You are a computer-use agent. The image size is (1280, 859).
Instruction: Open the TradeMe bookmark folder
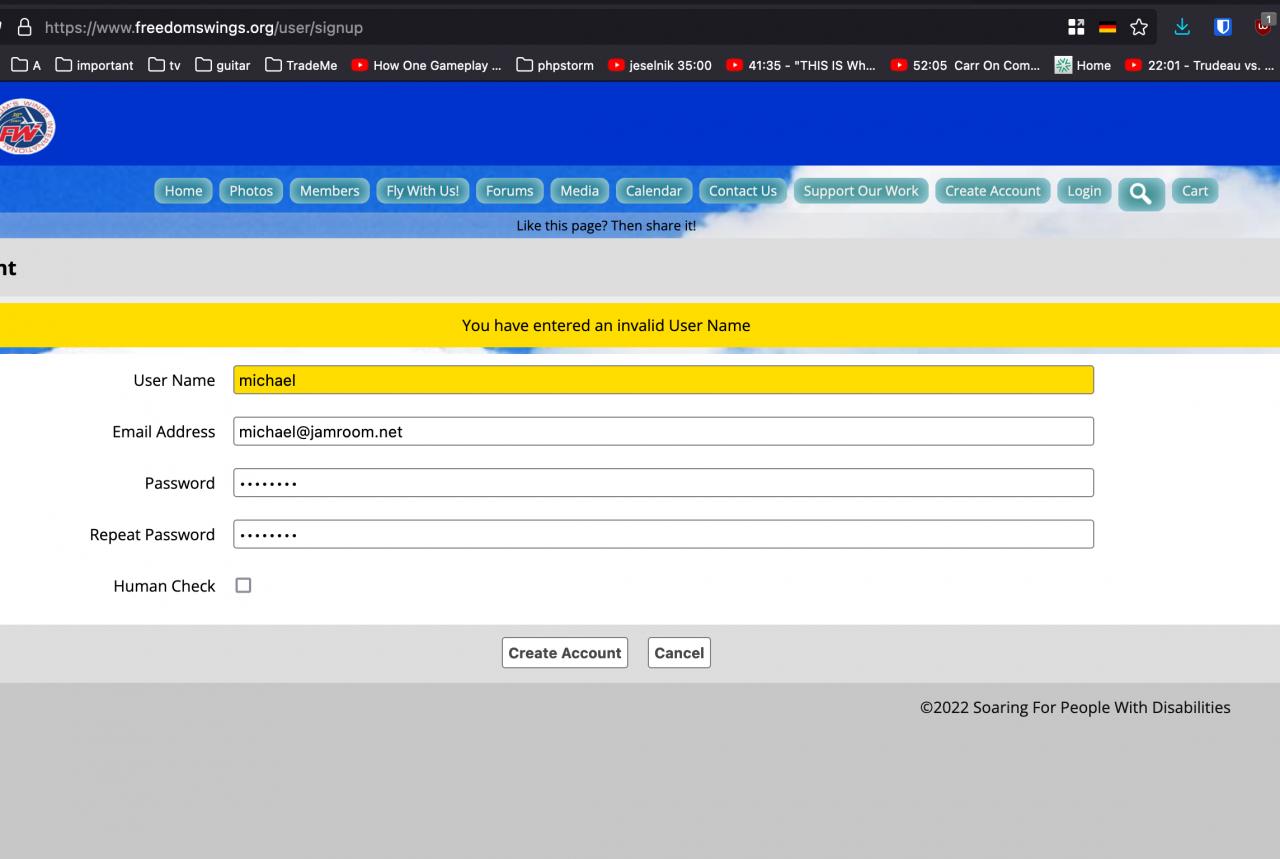click(301, 65)
